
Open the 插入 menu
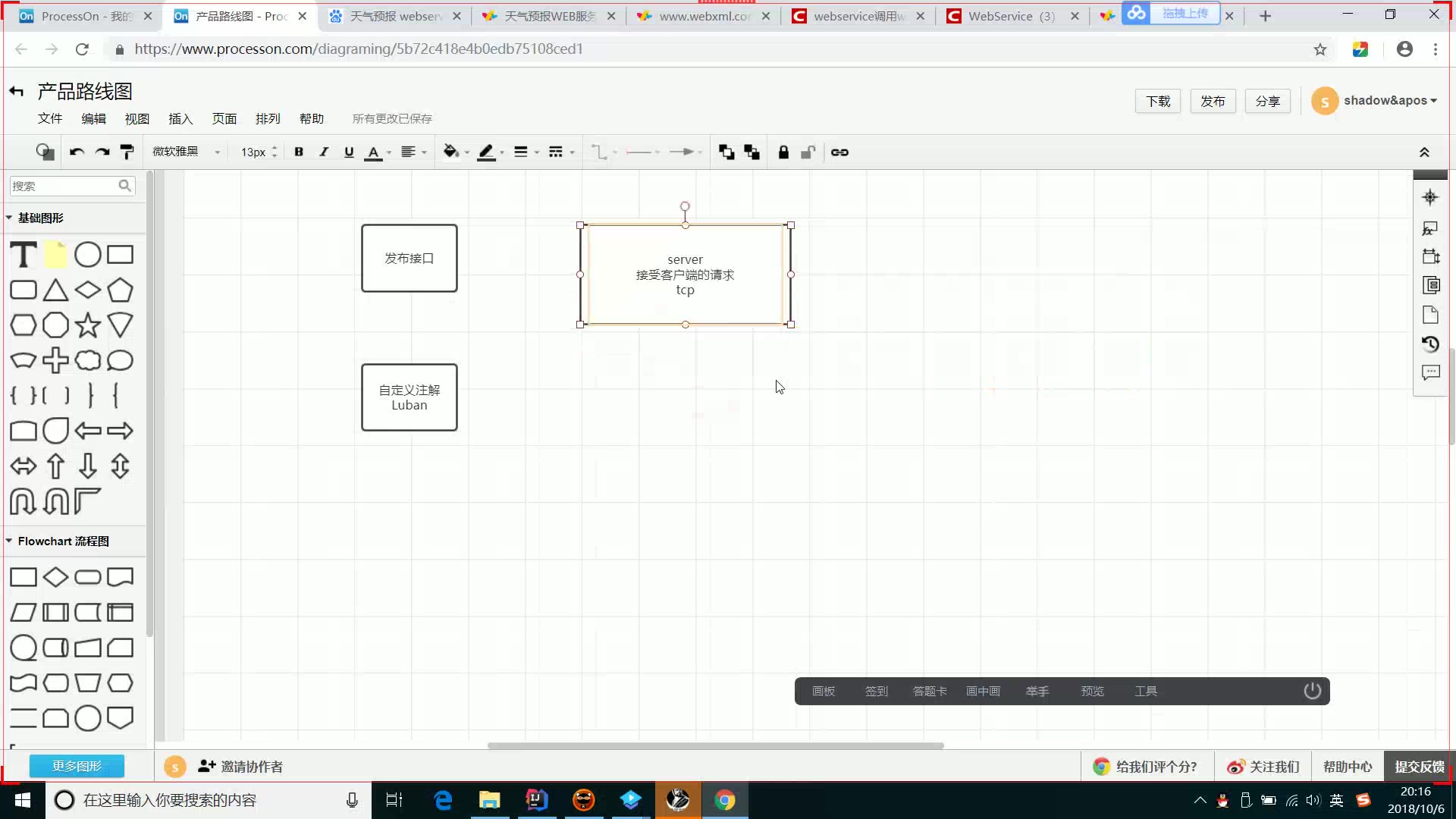[180, 119]
